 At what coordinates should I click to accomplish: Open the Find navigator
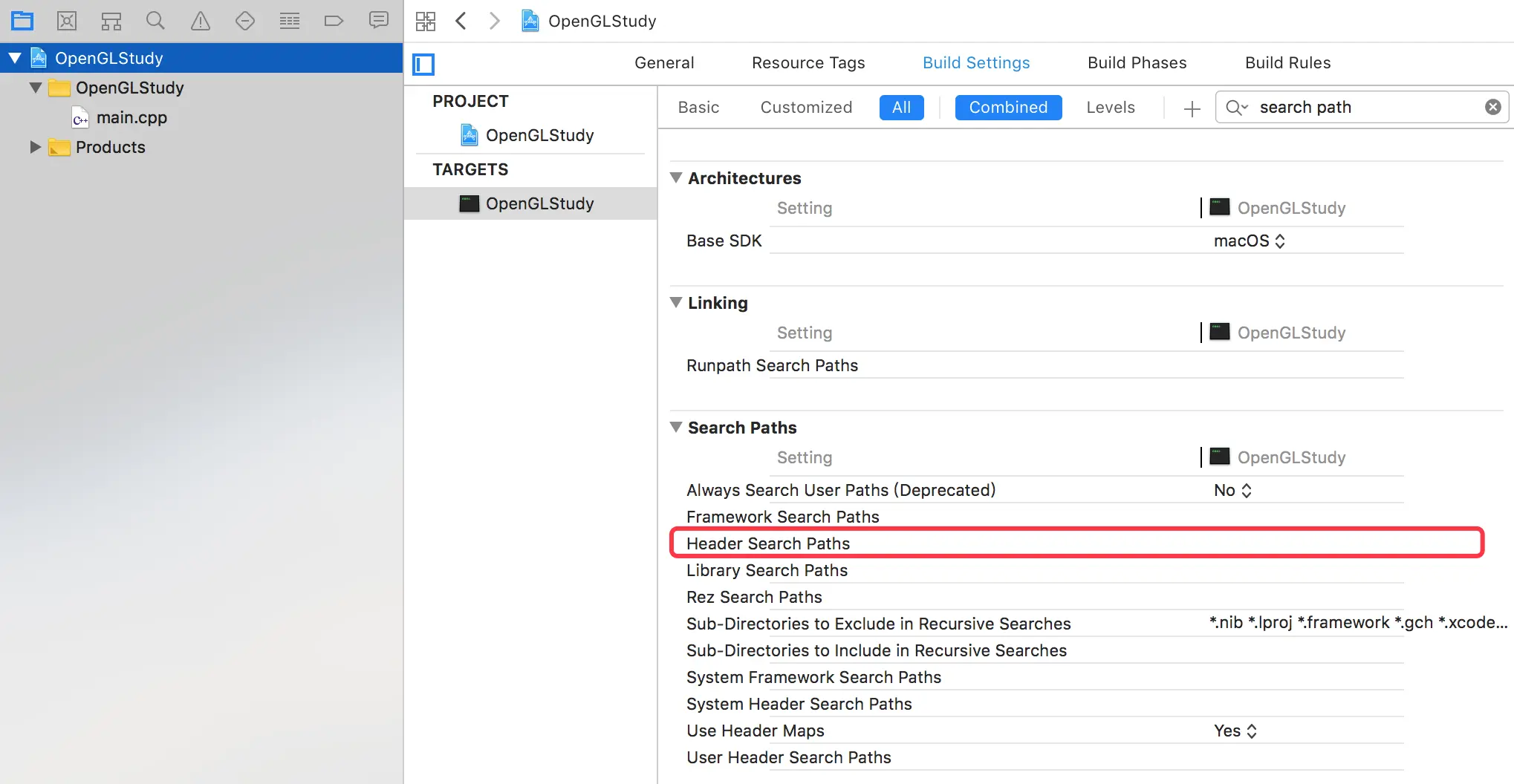click(x=155, y=21)
